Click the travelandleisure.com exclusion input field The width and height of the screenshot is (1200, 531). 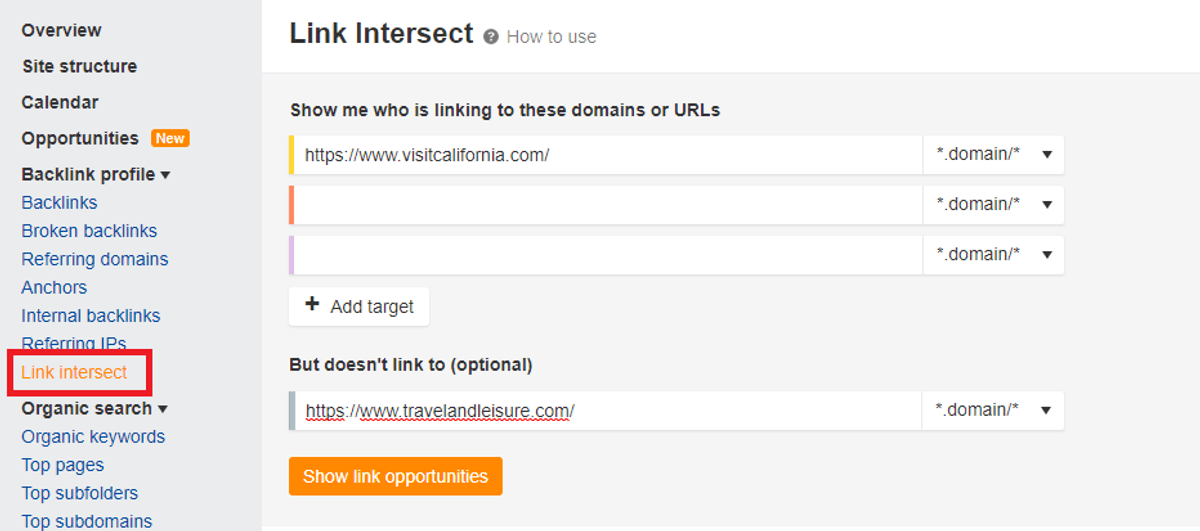[608, 410]
